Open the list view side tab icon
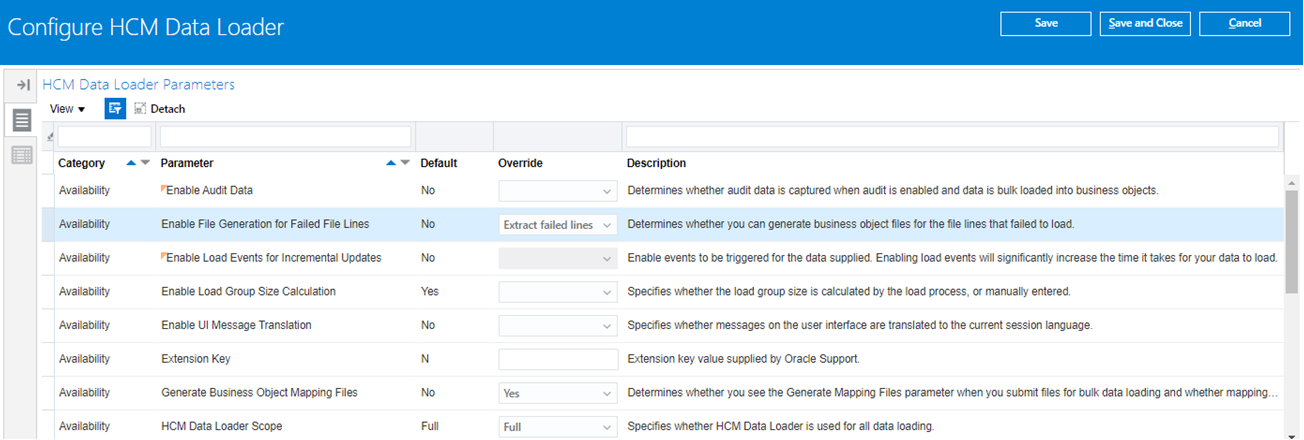Viewport: 1304px width, 440px height. click(x=21, y=122)
